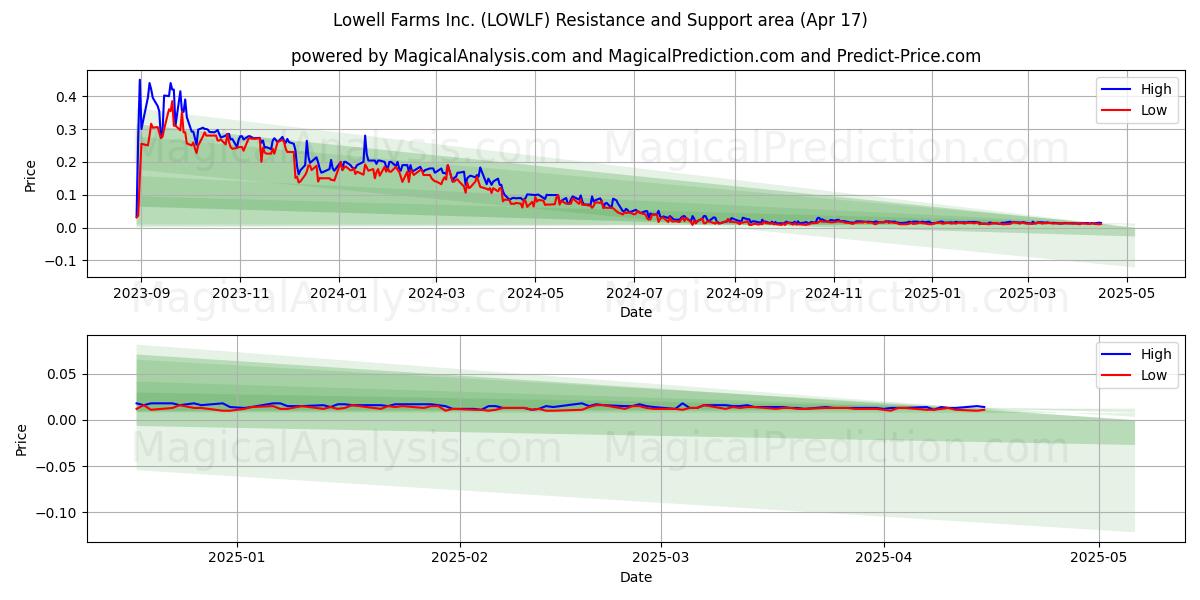Screen dimensions: 1200x600
Task: Click the '0.2' y-axis label on the top chart
Action: pyautogui.click(x=67, y=162)
